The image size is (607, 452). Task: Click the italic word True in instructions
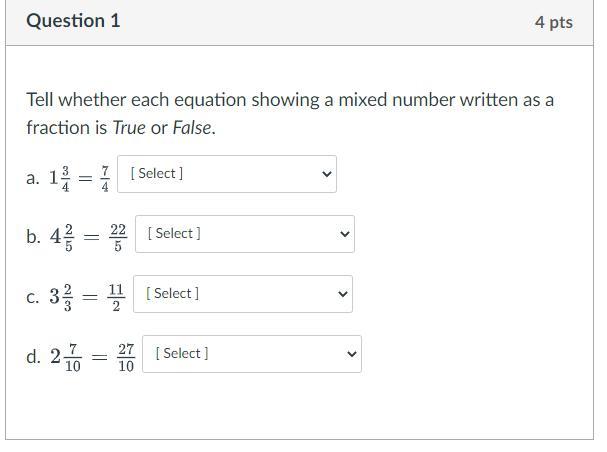(129, 128)
